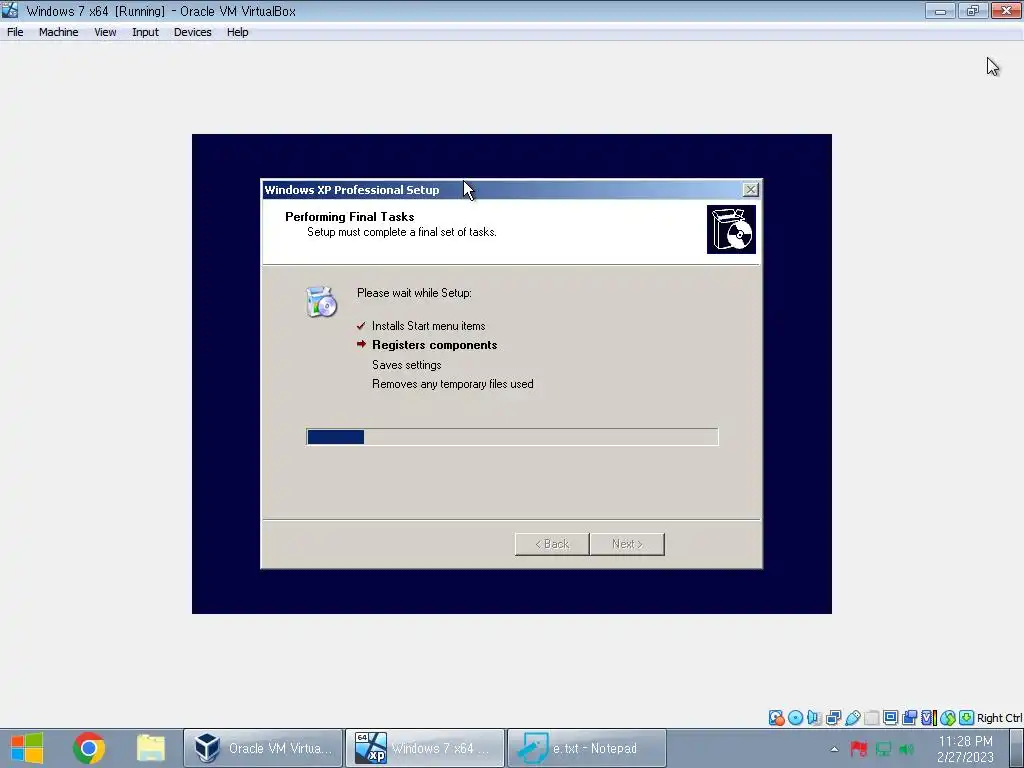Switch to Oracle VM VirtualBox Manager taskbar button

[x=263, y=748]
